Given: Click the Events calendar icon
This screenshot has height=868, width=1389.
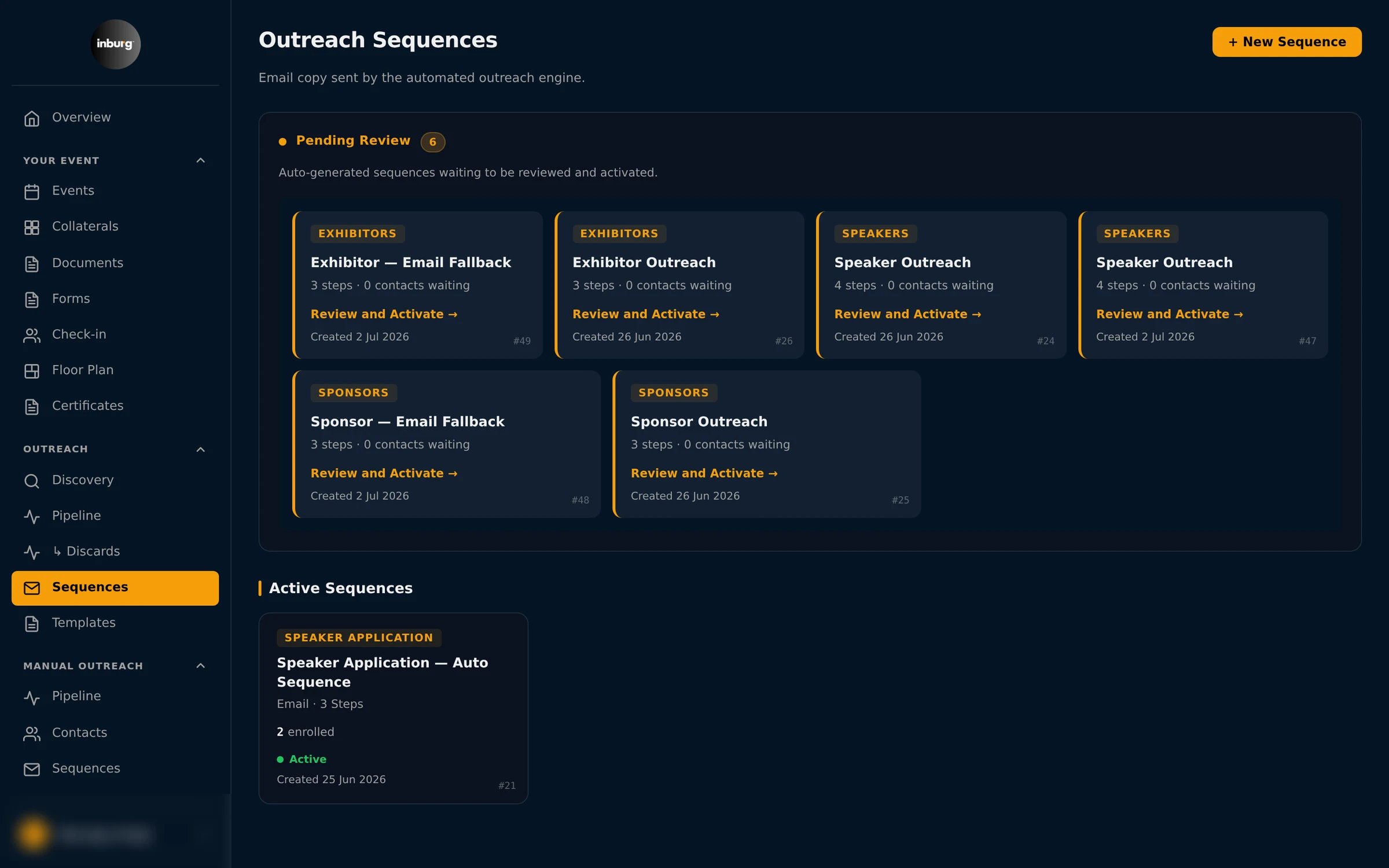Looking at the screenshot, I should [32, 191].
